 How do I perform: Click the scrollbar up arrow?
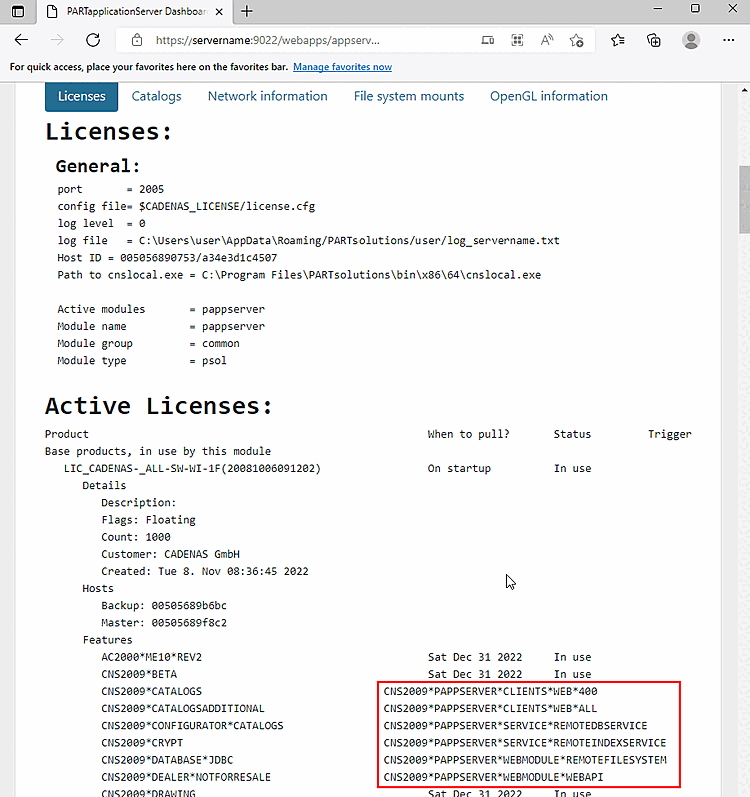[x=744, y=90]
